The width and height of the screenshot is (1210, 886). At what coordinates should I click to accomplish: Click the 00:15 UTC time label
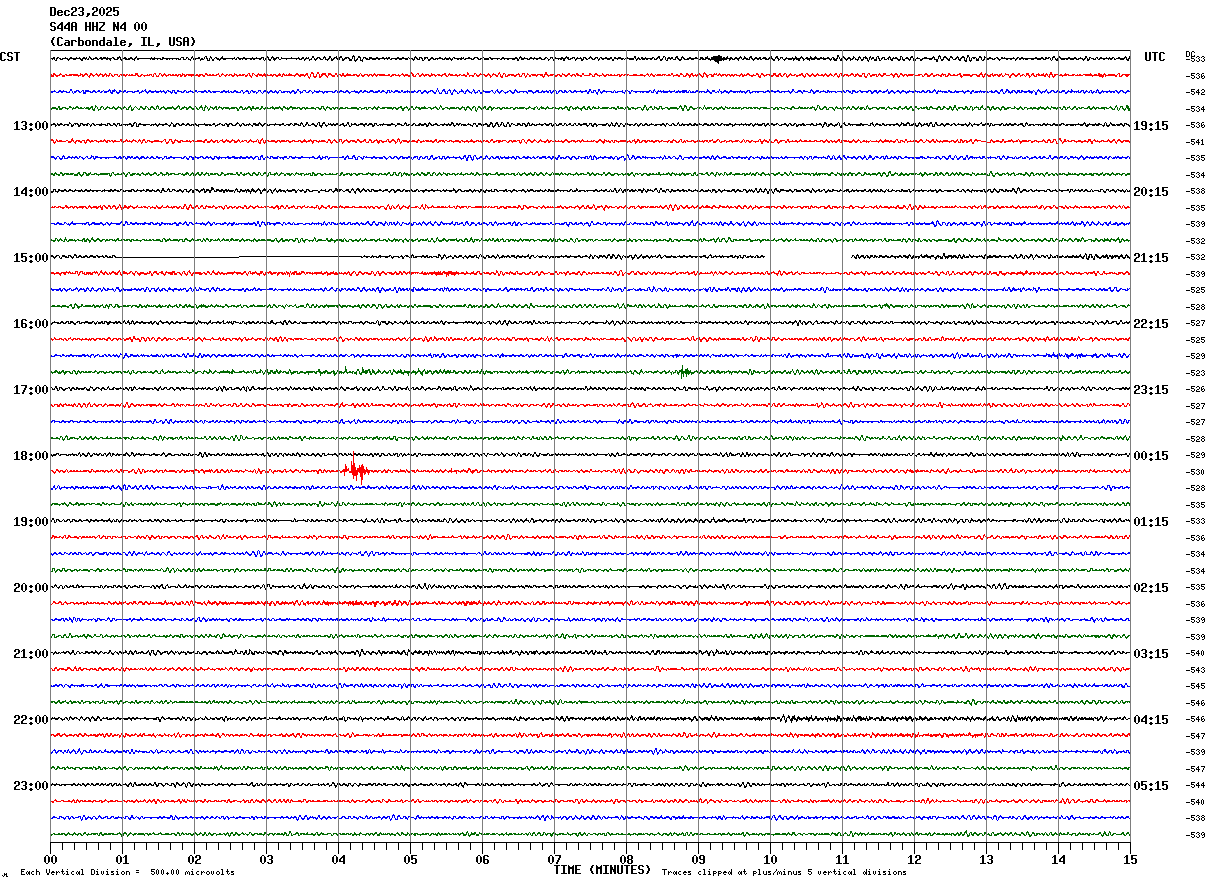1150,456
